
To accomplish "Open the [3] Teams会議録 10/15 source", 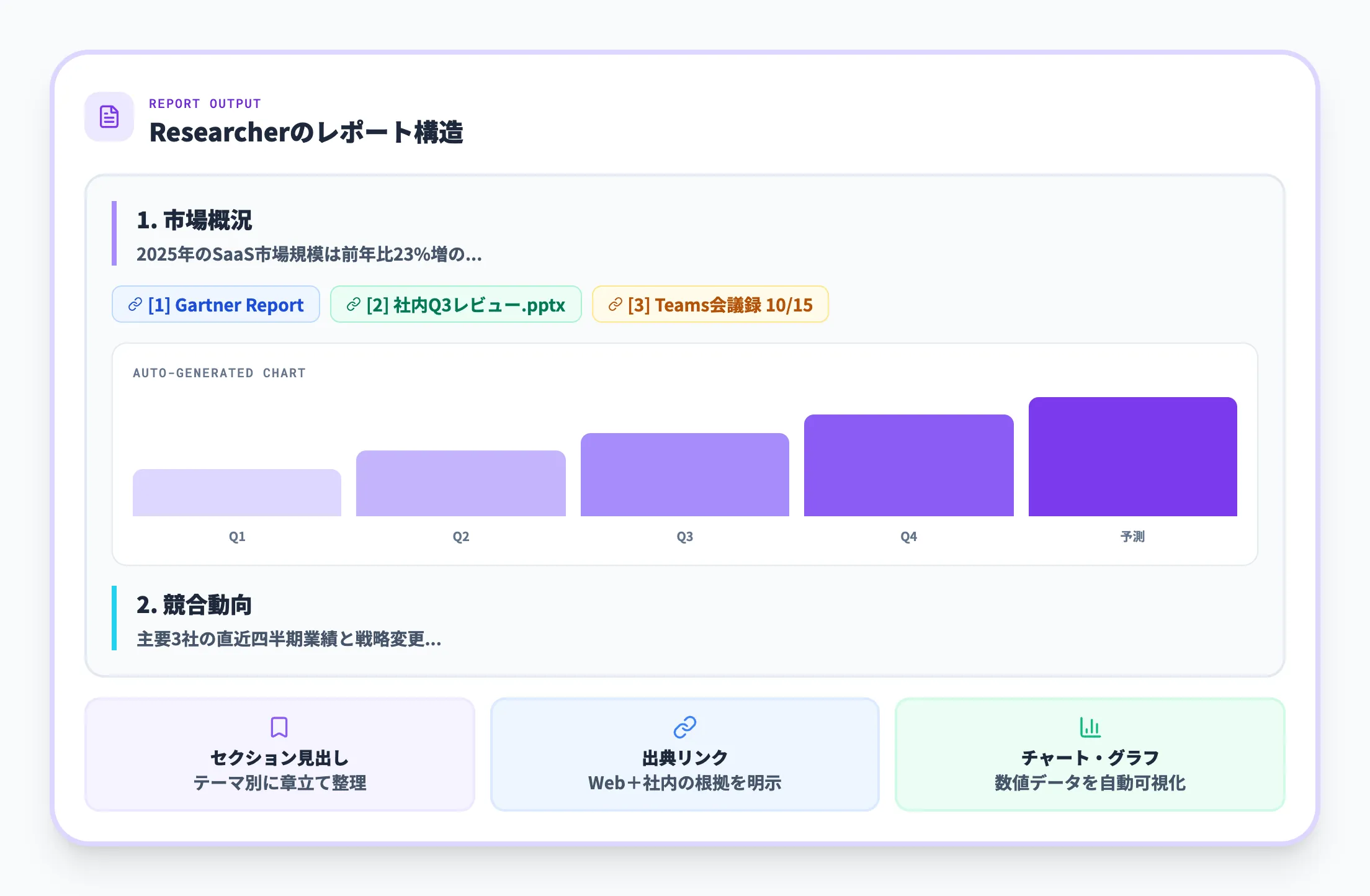I will (x=710, y=304).
